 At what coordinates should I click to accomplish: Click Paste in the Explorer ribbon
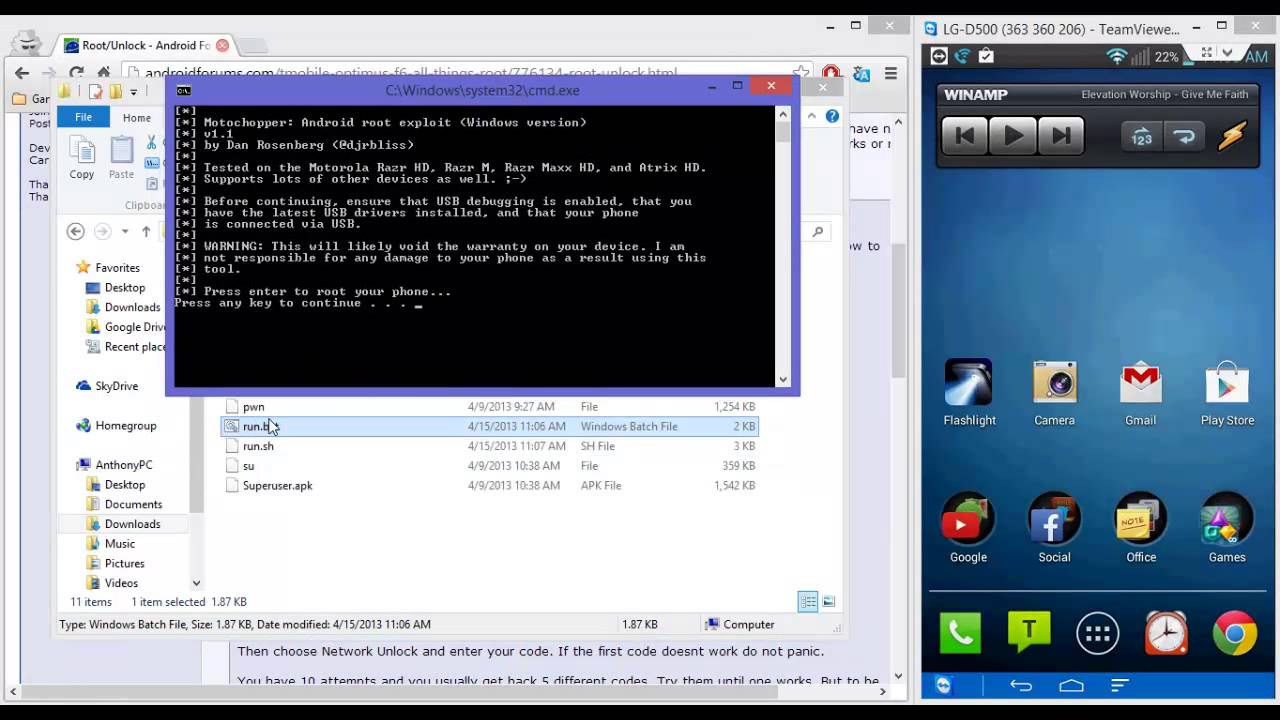tap(121, 158)
